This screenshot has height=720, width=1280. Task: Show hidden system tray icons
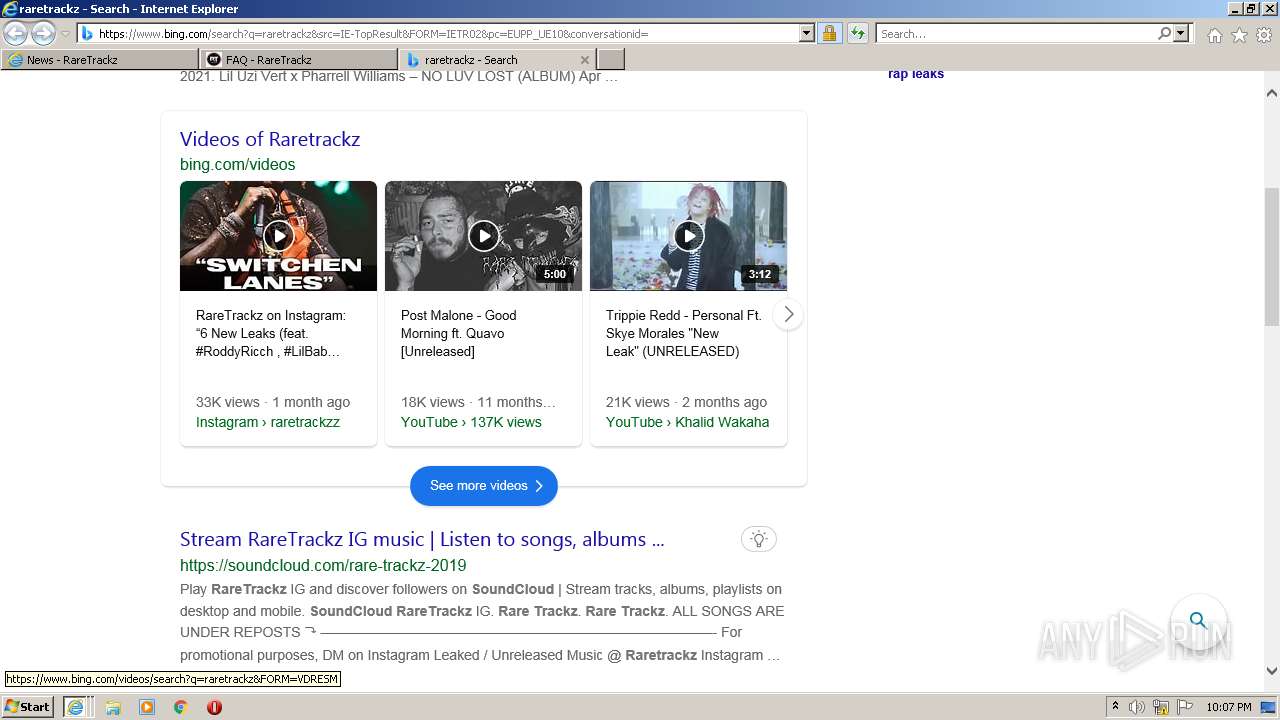click(1115, 707)
